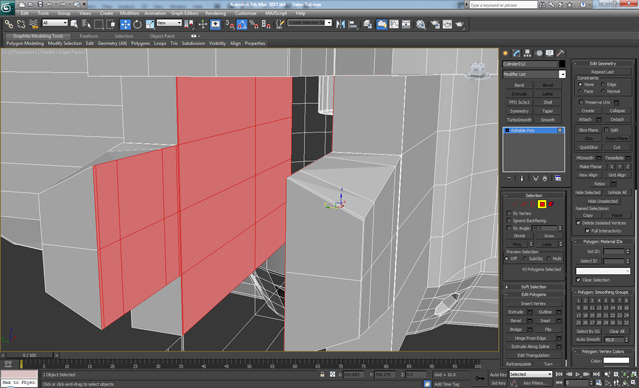Click the Insert Vertex button

[x=533, y=304]
